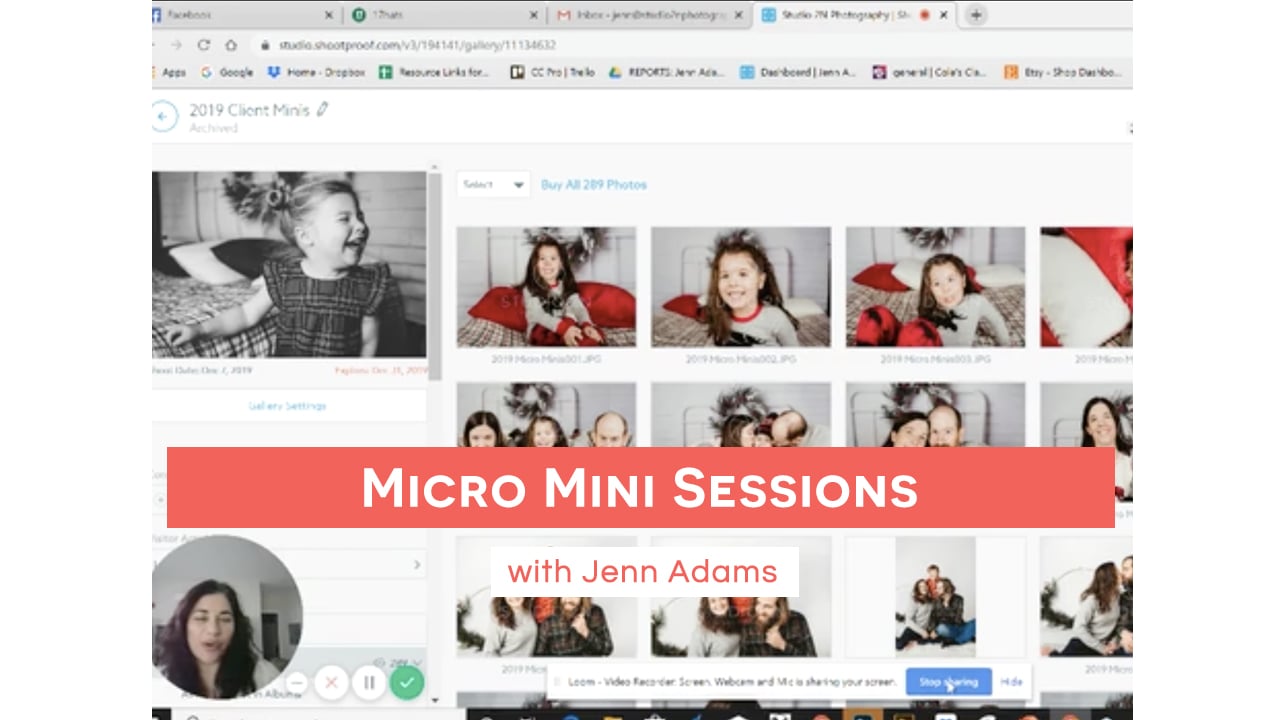Click the Stop sharing button
The height and width of the screenshot is (720, 1280).
click(949, 682)
